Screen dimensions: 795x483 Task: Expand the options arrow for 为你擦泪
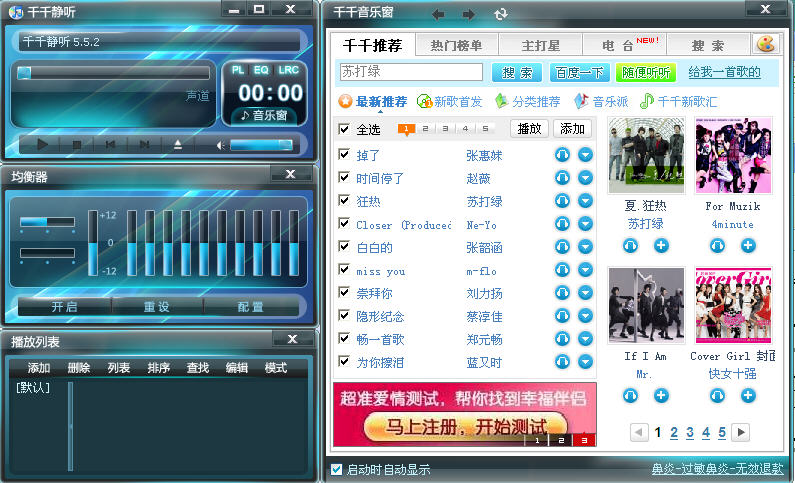(x=586, y=362)
